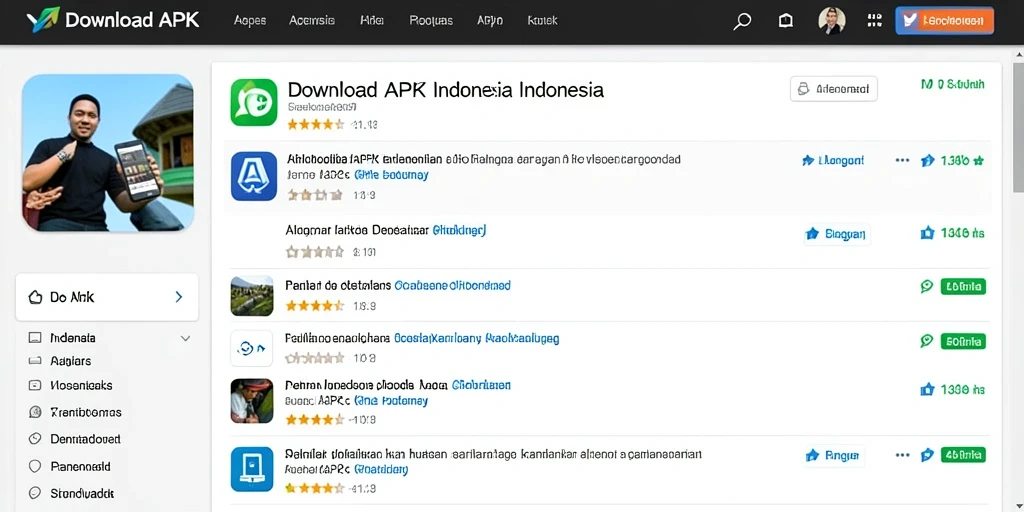Open the Kutek menu item
The image size is (1024, 512).
pos(542,21)
